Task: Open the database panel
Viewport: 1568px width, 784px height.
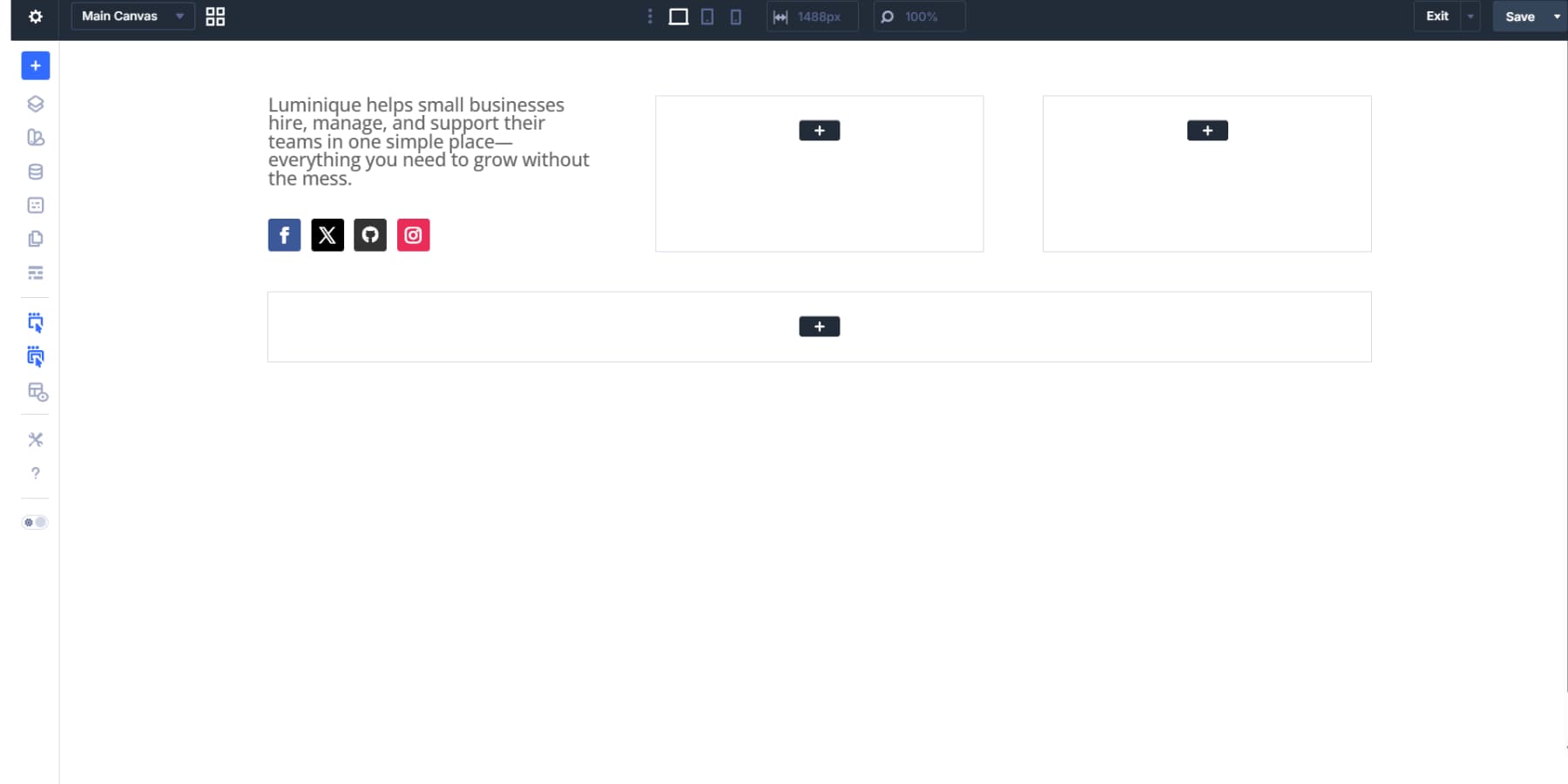Action: (35, 171)
